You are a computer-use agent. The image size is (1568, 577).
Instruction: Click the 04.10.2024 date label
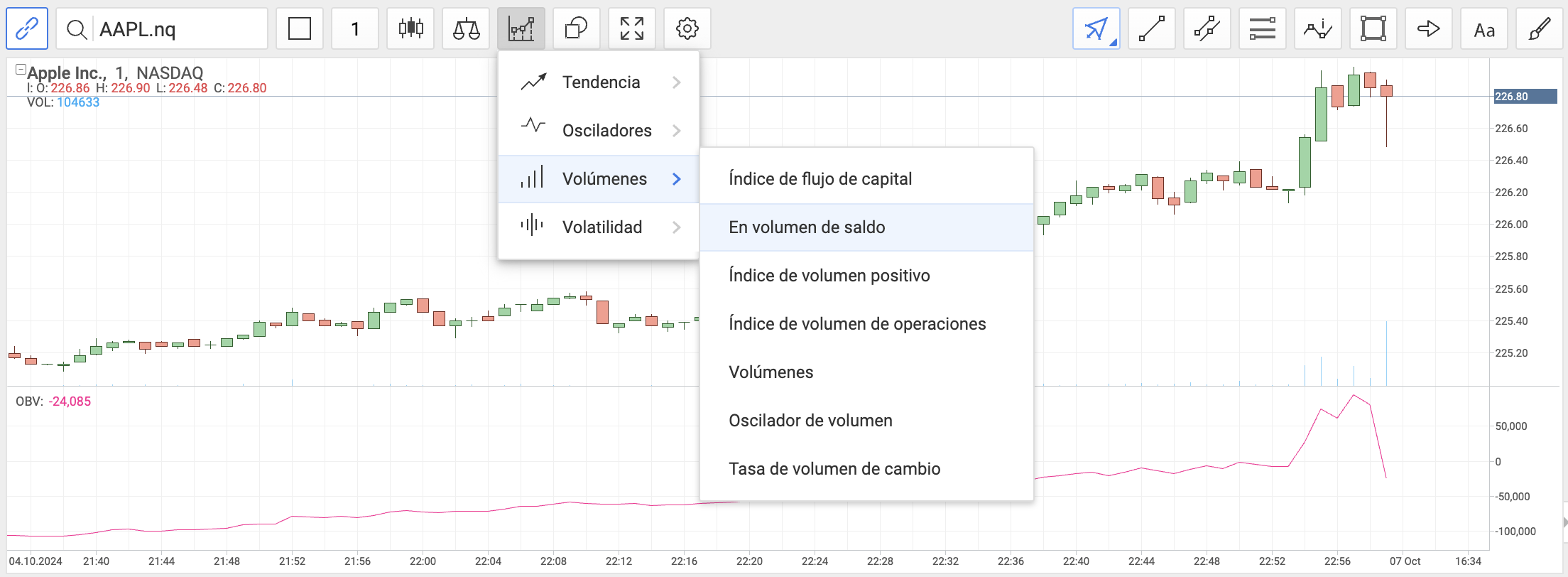point(36,561)
